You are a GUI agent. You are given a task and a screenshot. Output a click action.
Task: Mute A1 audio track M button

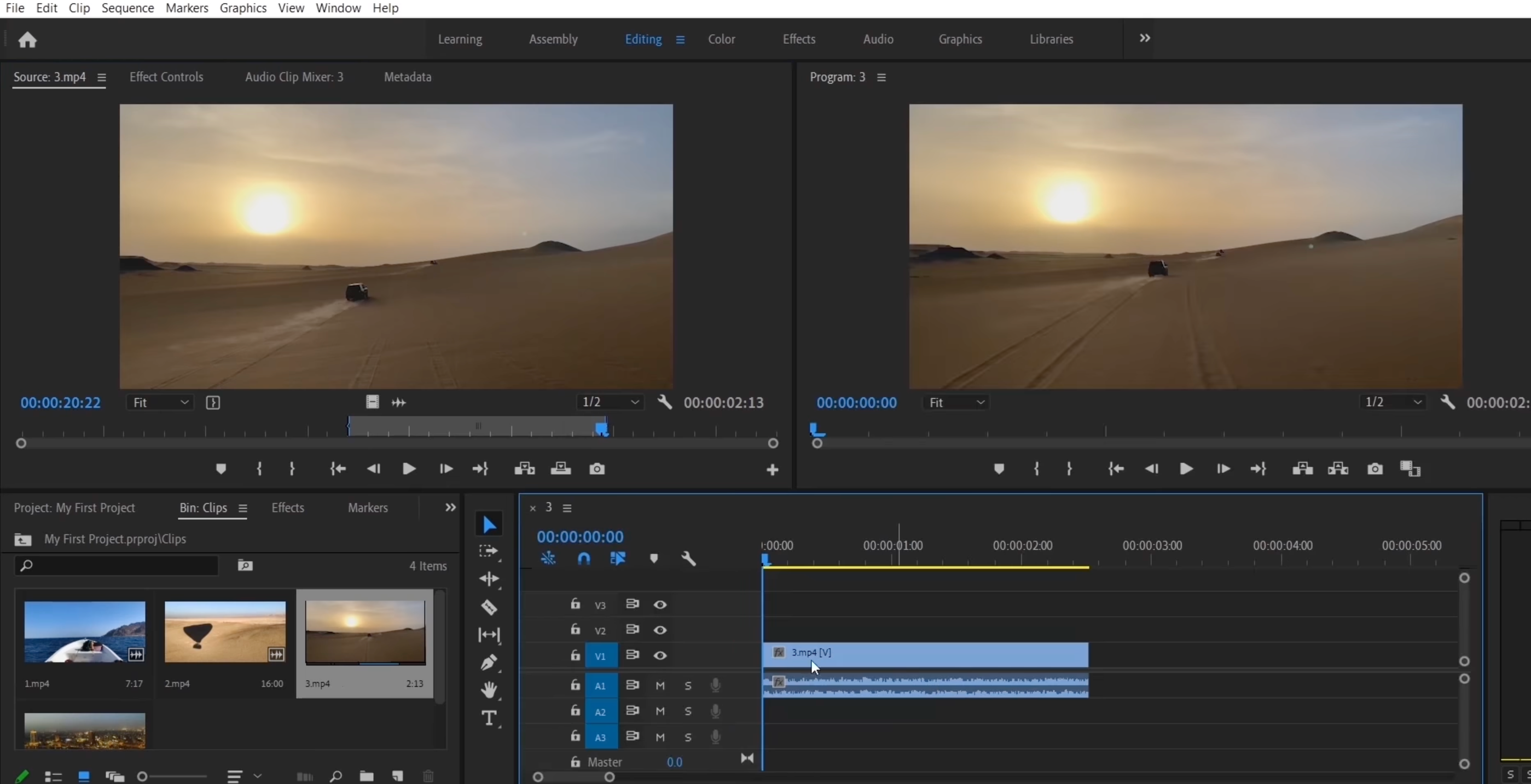tap(659, 685)
